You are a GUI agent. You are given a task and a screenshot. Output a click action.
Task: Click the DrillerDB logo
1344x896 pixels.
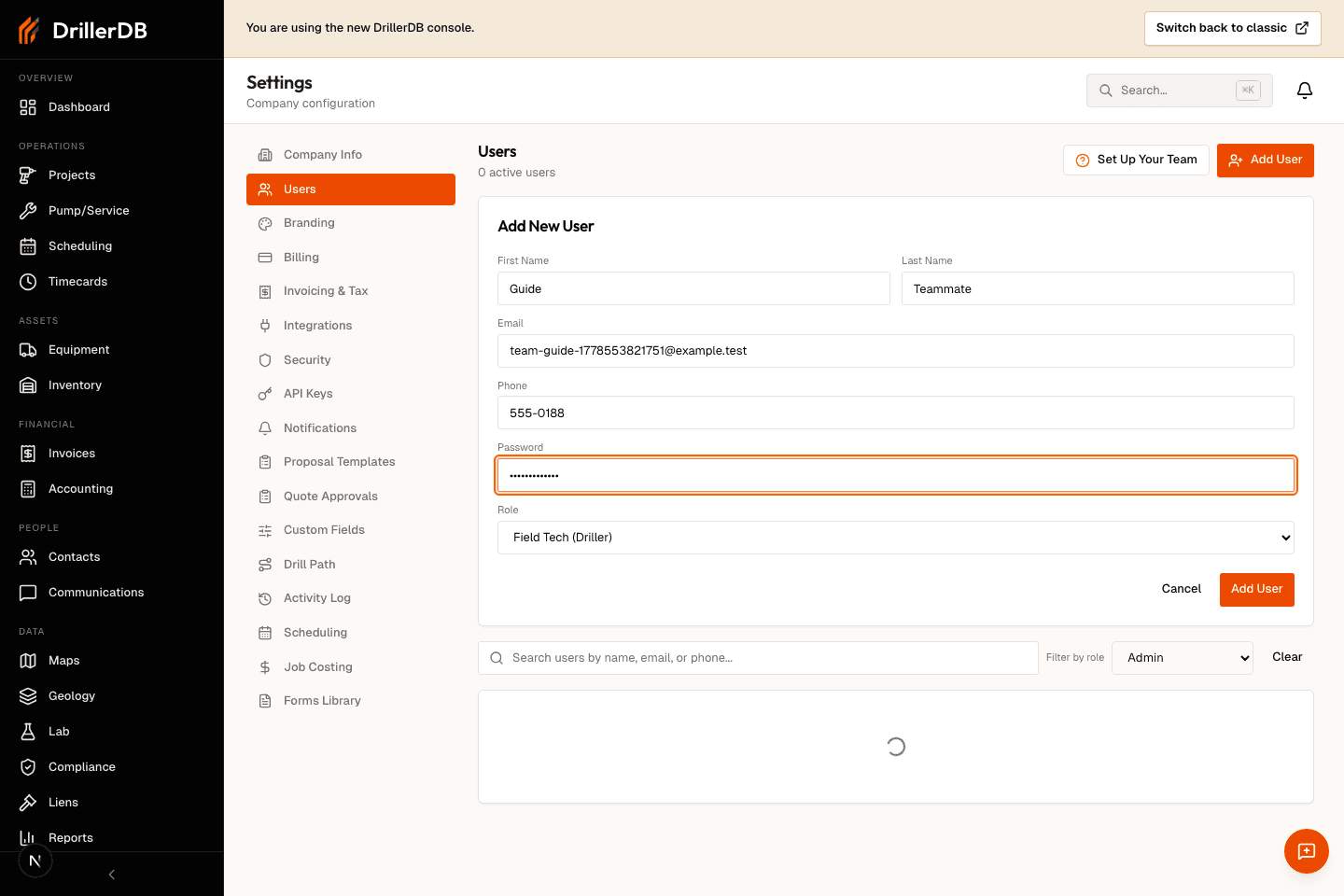tap(82, 30)
